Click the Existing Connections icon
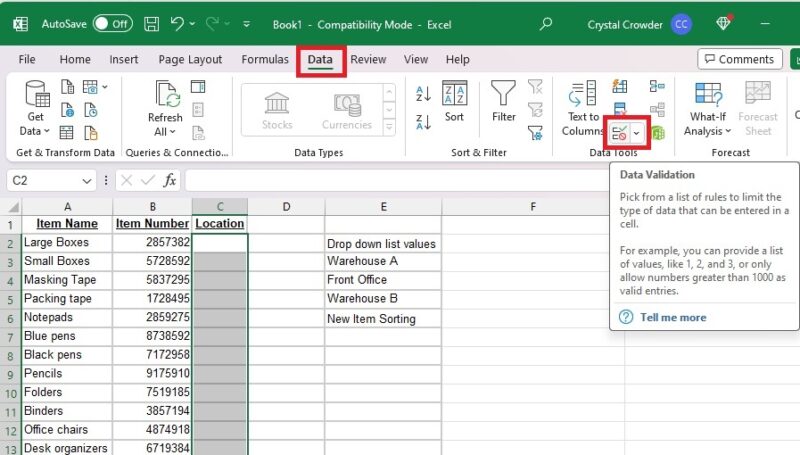This screenshot has height=455, width=800. (91, 133)
